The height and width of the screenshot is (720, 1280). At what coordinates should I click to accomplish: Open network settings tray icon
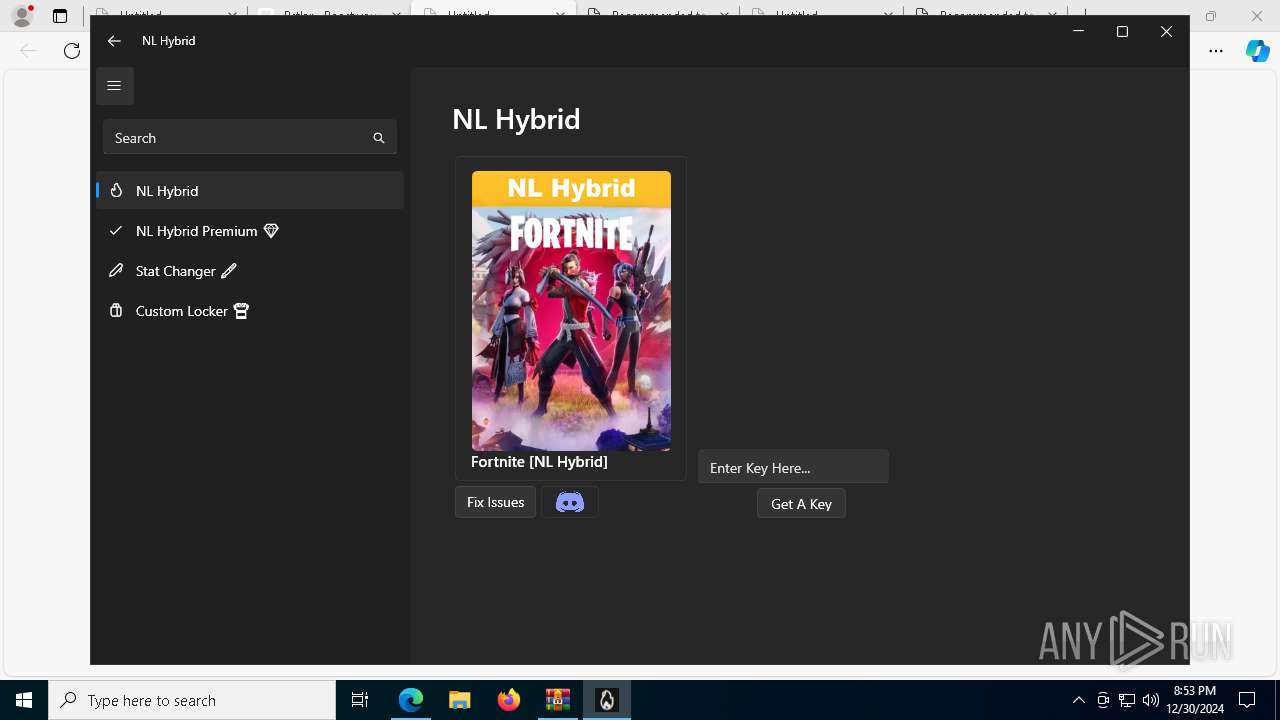pos(1127,700)
